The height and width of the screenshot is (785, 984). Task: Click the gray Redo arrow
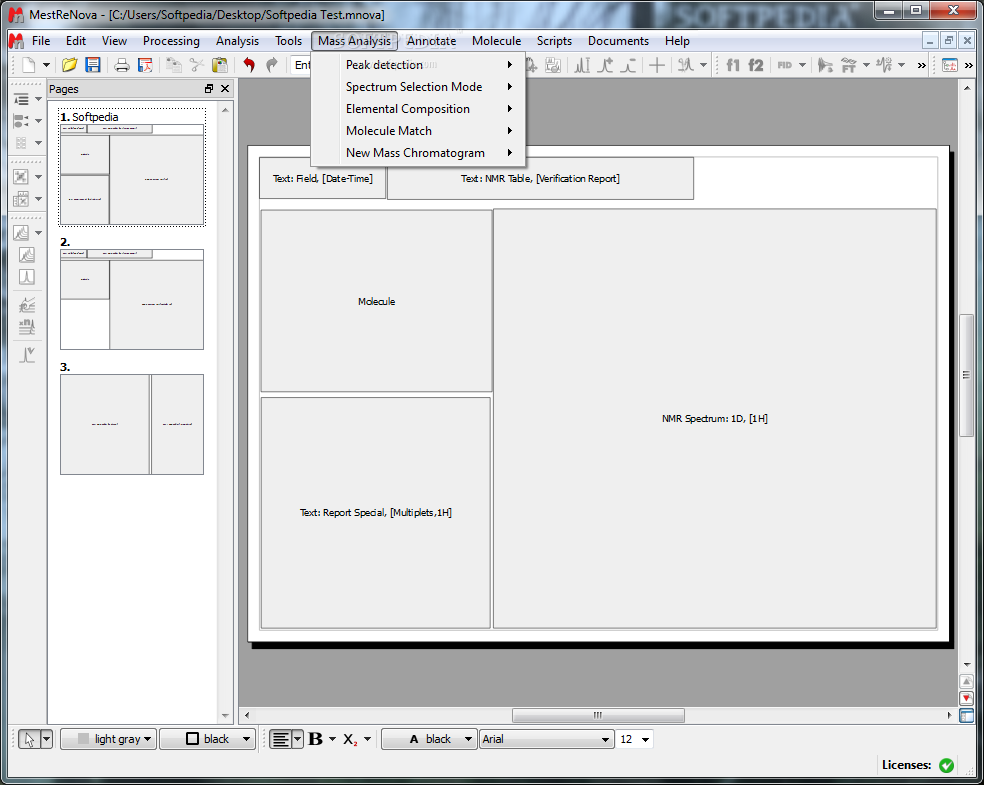(x=272, y=65)
